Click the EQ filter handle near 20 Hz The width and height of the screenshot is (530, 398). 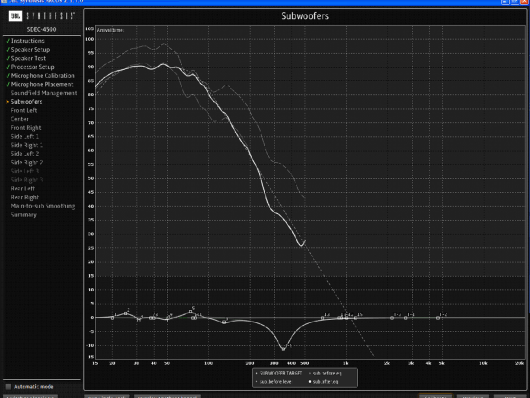pos(113,318)
